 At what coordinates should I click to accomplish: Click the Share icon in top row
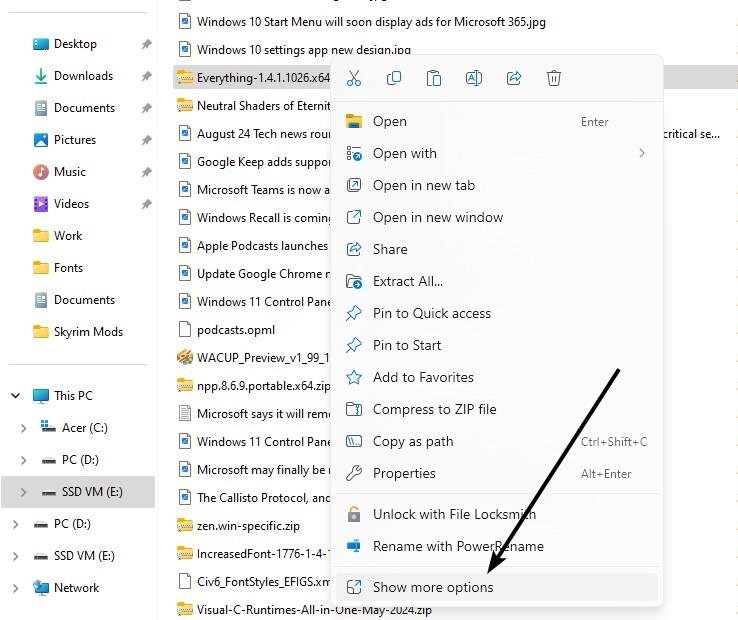(513, 78)
